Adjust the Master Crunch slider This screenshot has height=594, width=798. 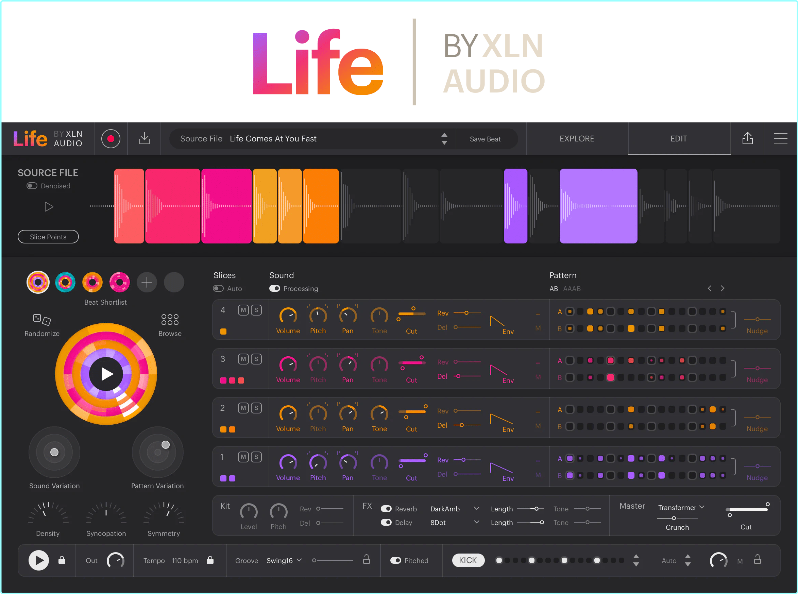pos(677,518)
